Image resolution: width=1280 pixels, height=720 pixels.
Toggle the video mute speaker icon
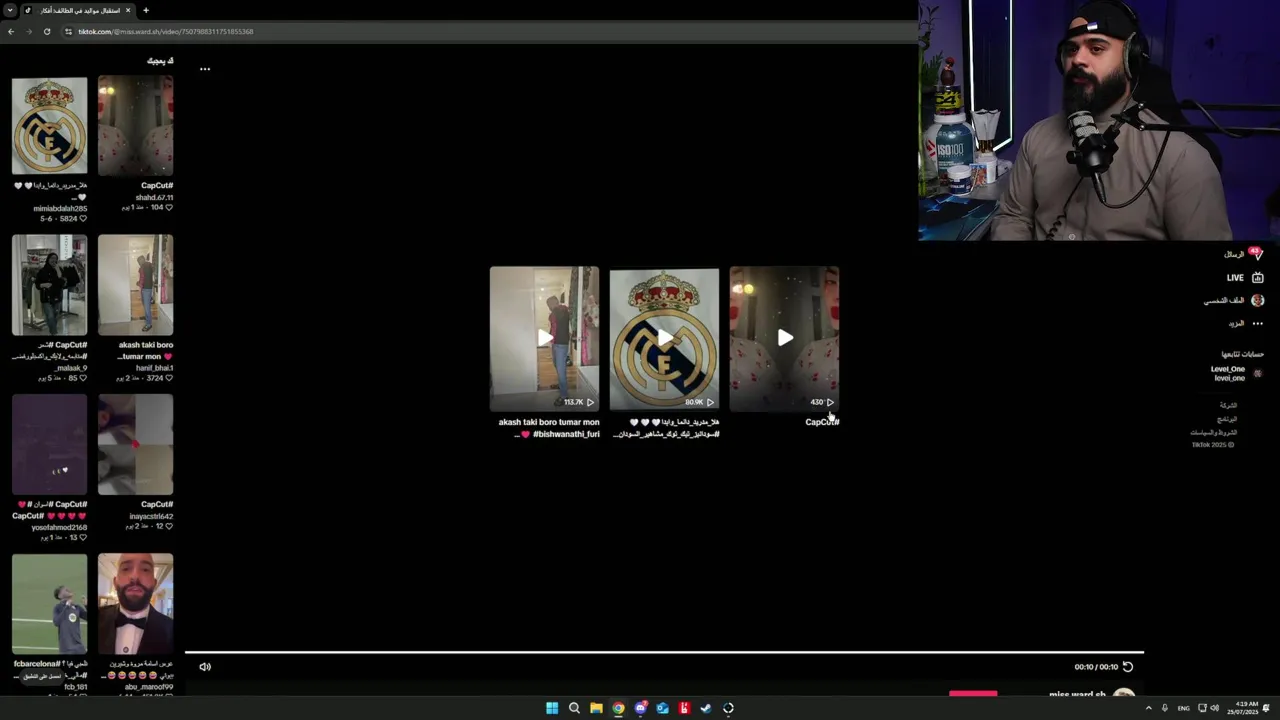205,667
